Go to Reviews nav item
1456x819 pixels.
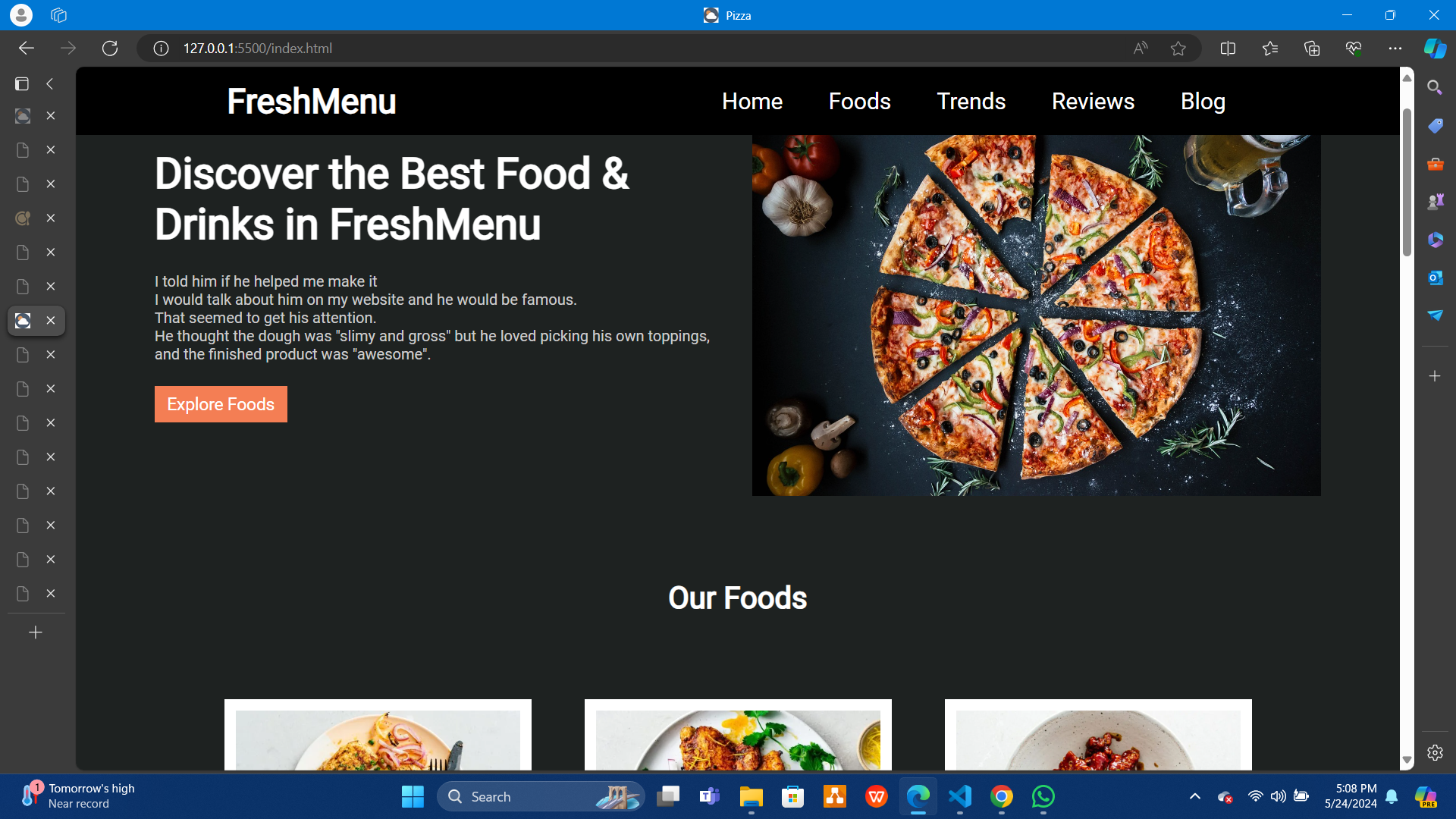1093,102
